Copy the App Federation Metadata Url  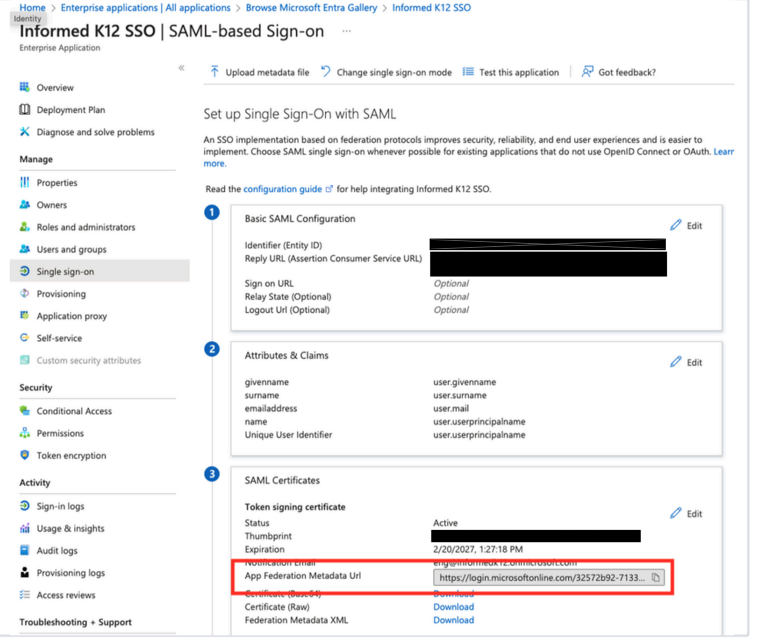click(x=656, y=578)
